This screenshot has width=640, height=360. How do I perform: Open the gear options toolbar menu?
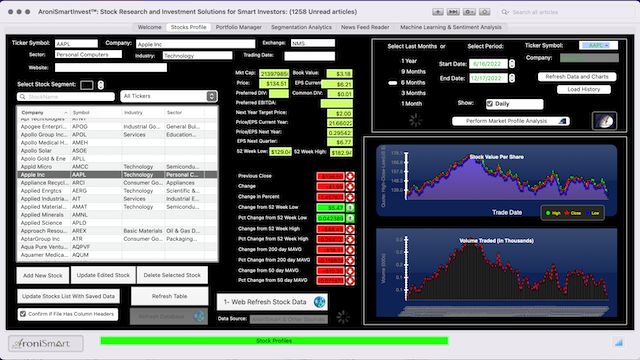tap(469, 12)
